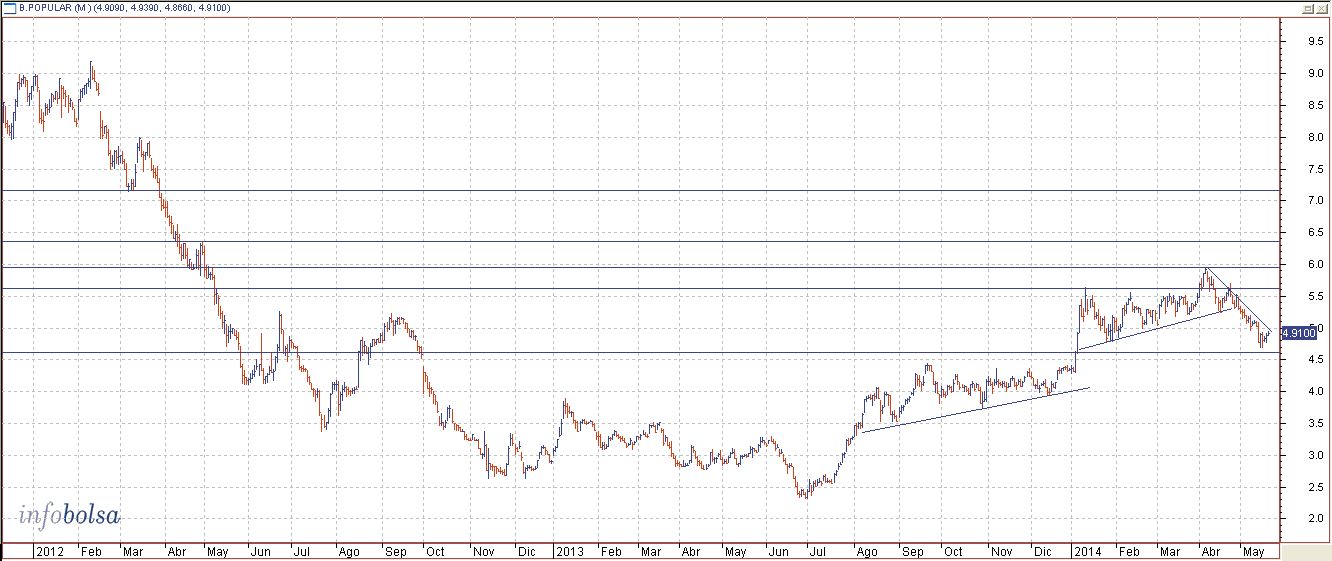Select the horizontal support line near 4.6
Image resolution: width=1332 pixels, height=561 pixels.
[600, 352]
